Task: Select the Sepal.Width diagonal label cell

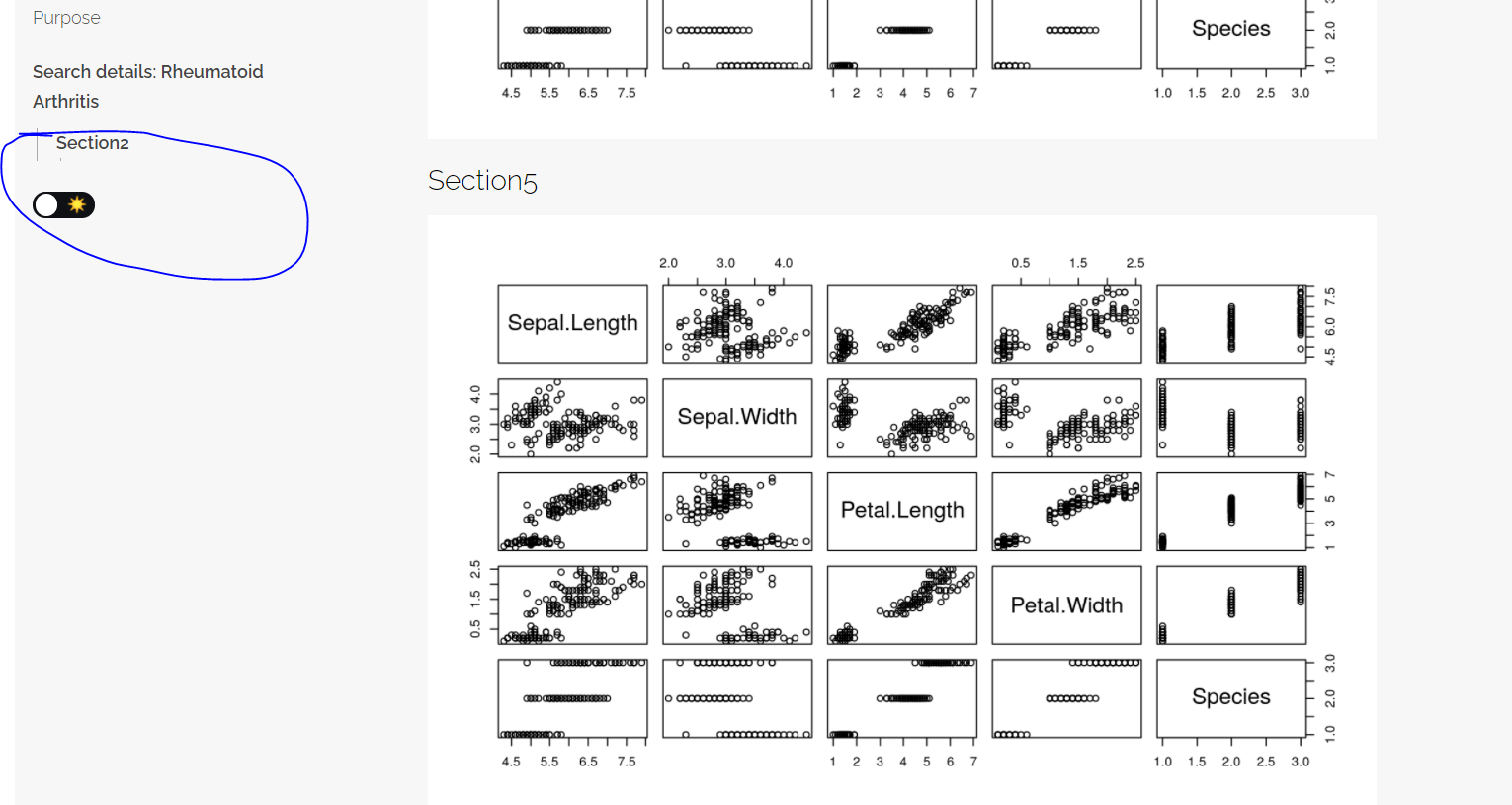Action: [x=736, y=417]
